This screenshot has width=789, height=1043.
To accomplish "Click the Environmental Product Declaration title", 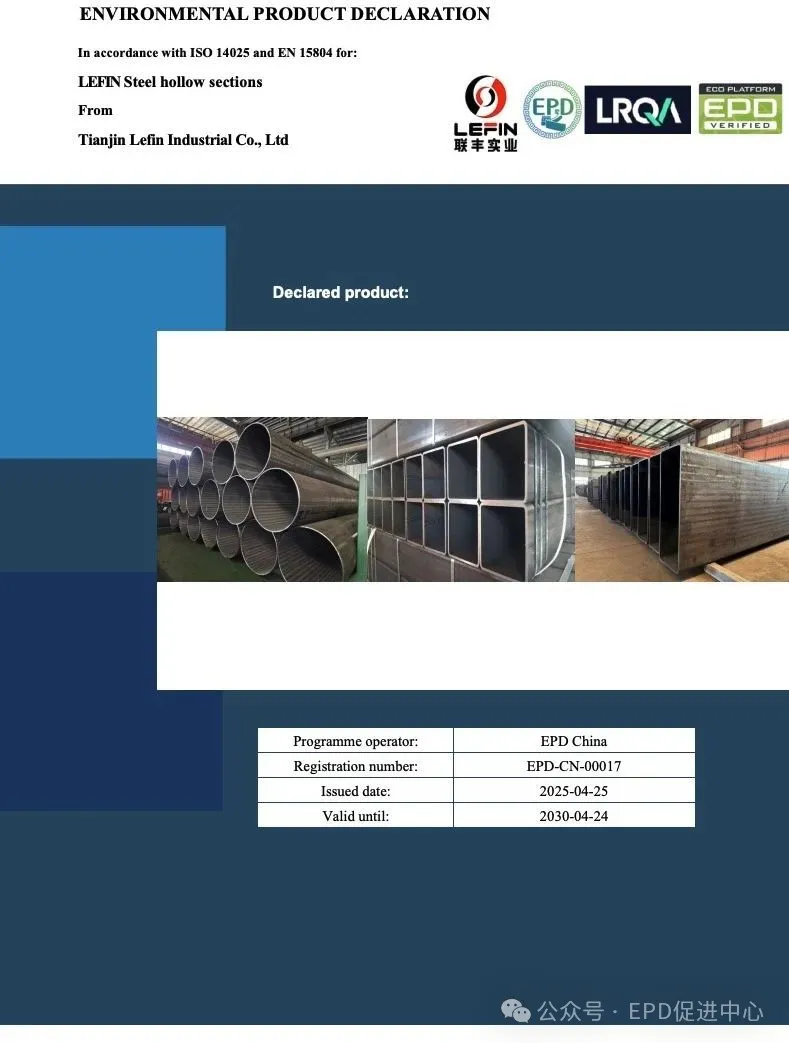I will coord(284,14).
